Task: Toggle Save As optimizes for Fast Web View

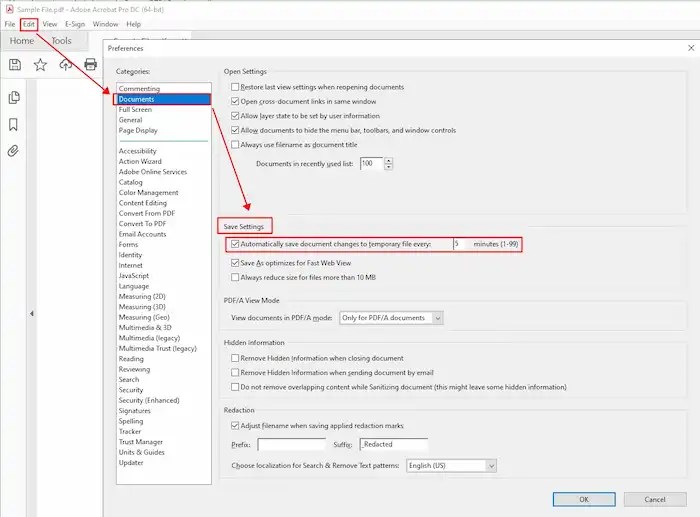Action: coord(235,263)
